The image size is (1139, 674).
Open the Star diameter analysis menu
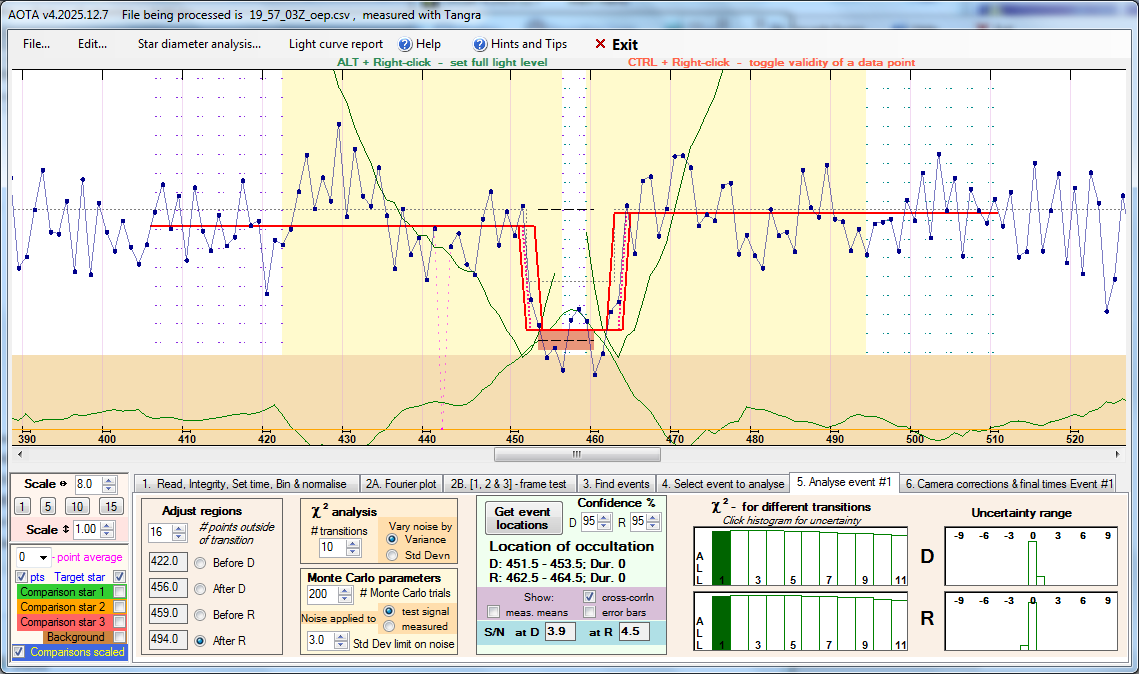[199, 44]
